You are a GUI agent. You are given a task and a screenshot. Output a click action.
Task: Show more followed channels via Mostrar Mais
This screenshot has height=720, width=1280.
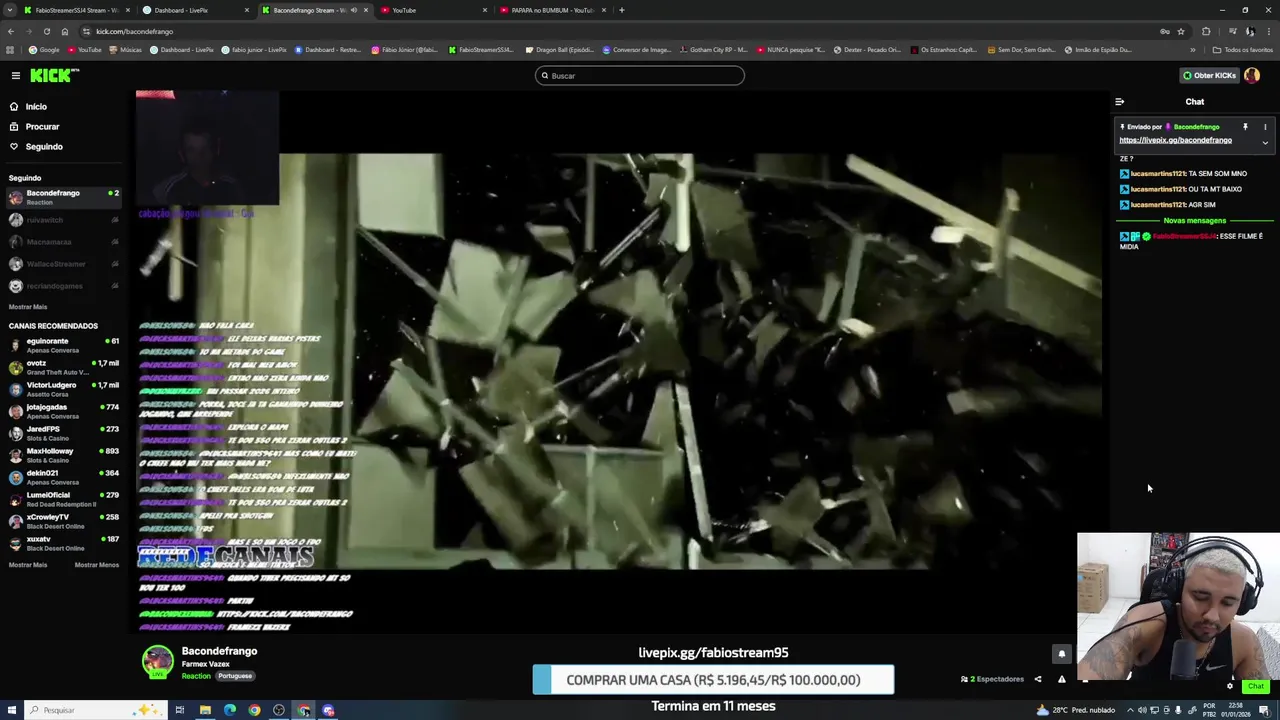tap(28, 307)
